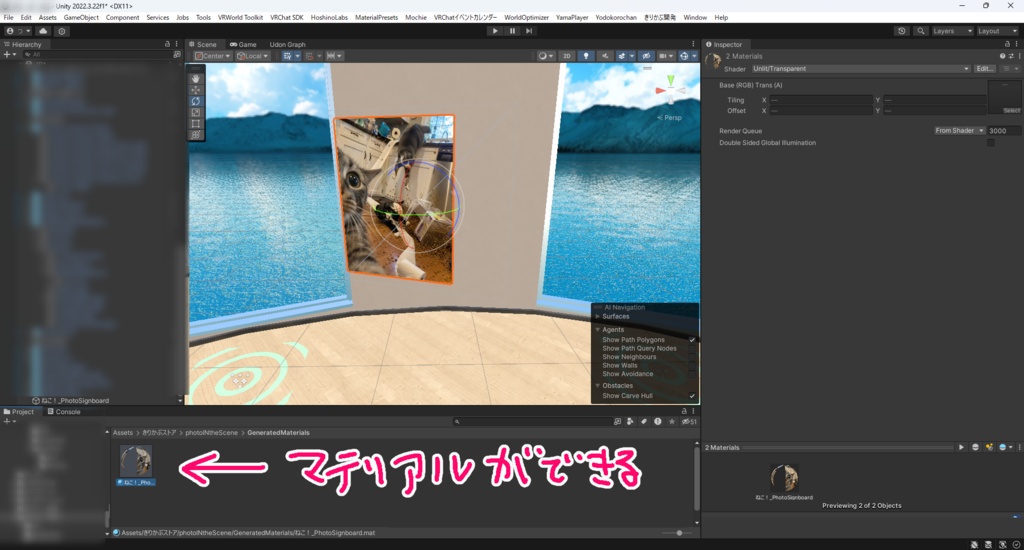1024x550 pixels.
Task: Switch to the Game tab
Action: 243,44
